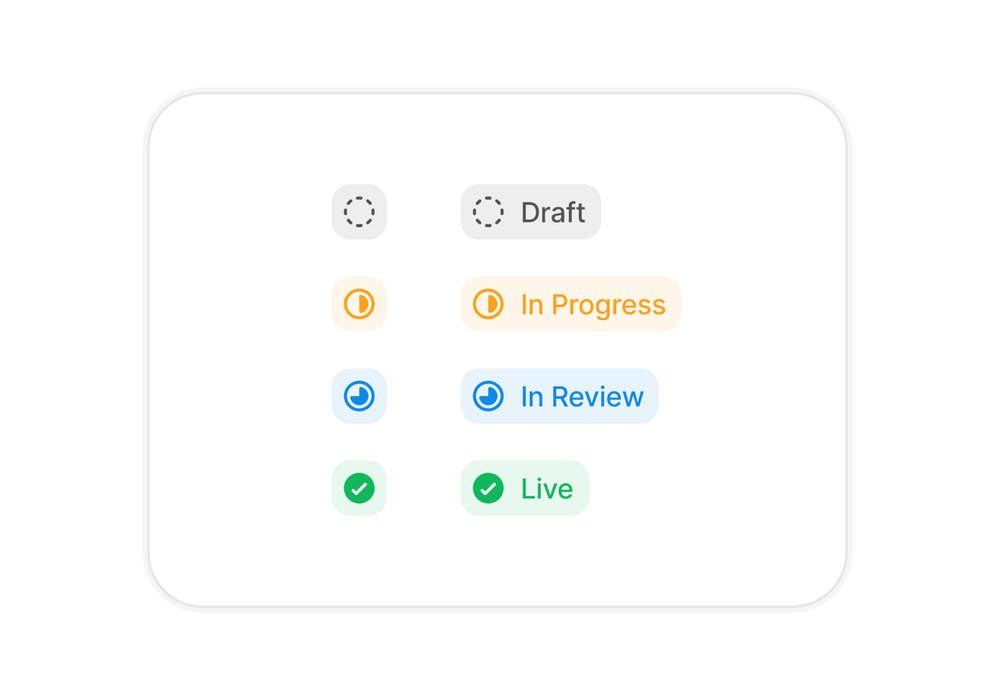Select the green Live status badge
The height and width of the screenshot is (700, 995).
pos(525,488)
